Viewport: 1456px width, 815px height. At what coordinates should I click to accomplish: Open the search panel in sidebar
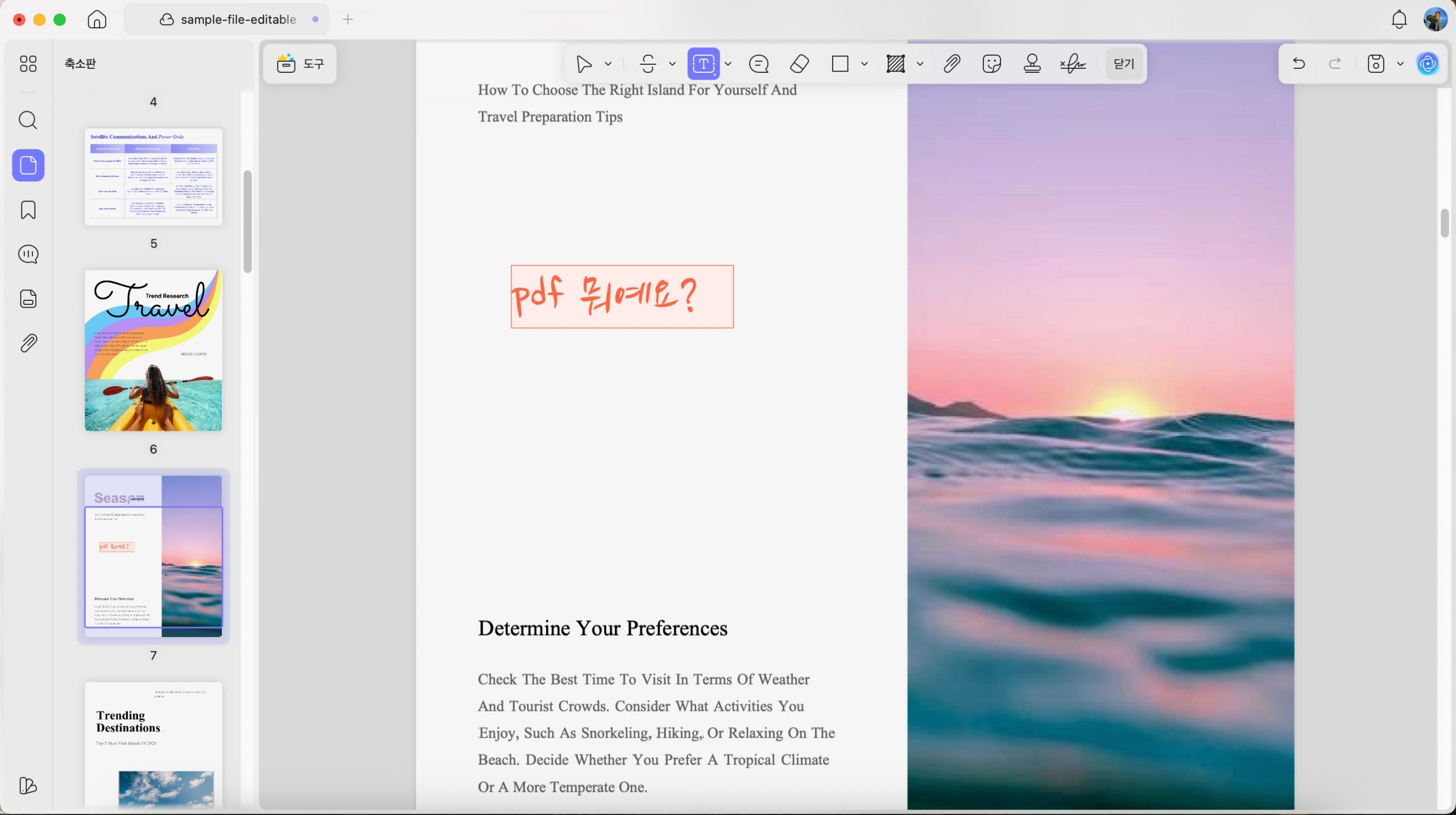click(28, 120)
